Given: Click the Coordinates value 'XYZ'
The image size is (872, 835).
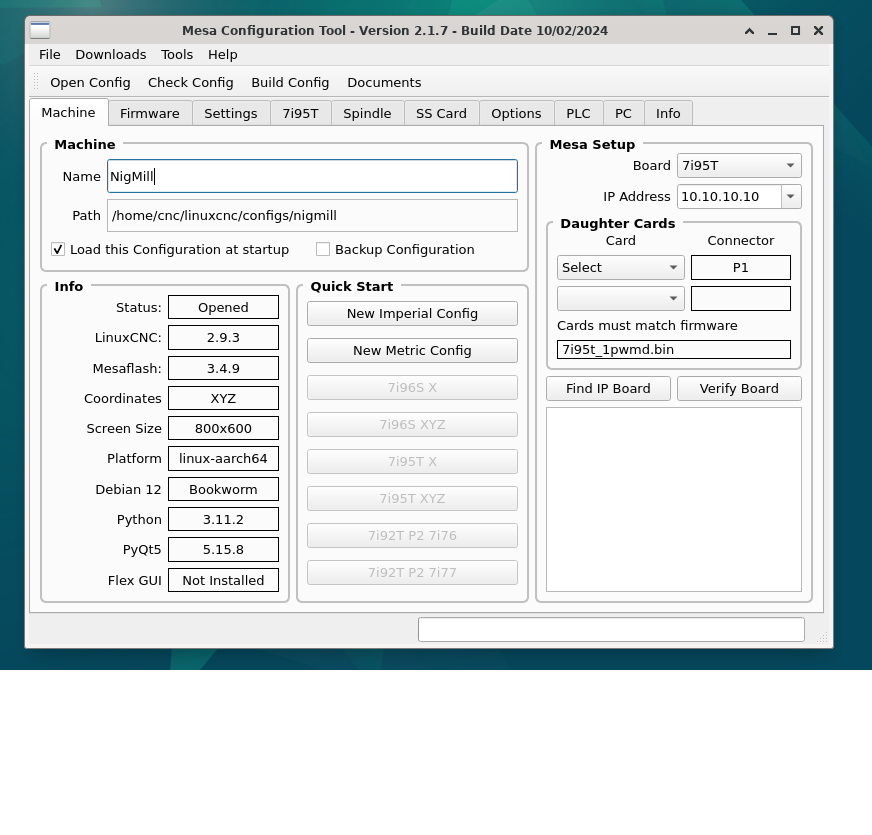Looking at the screenshot, I should pyautogui.click(x=224, y=398).
